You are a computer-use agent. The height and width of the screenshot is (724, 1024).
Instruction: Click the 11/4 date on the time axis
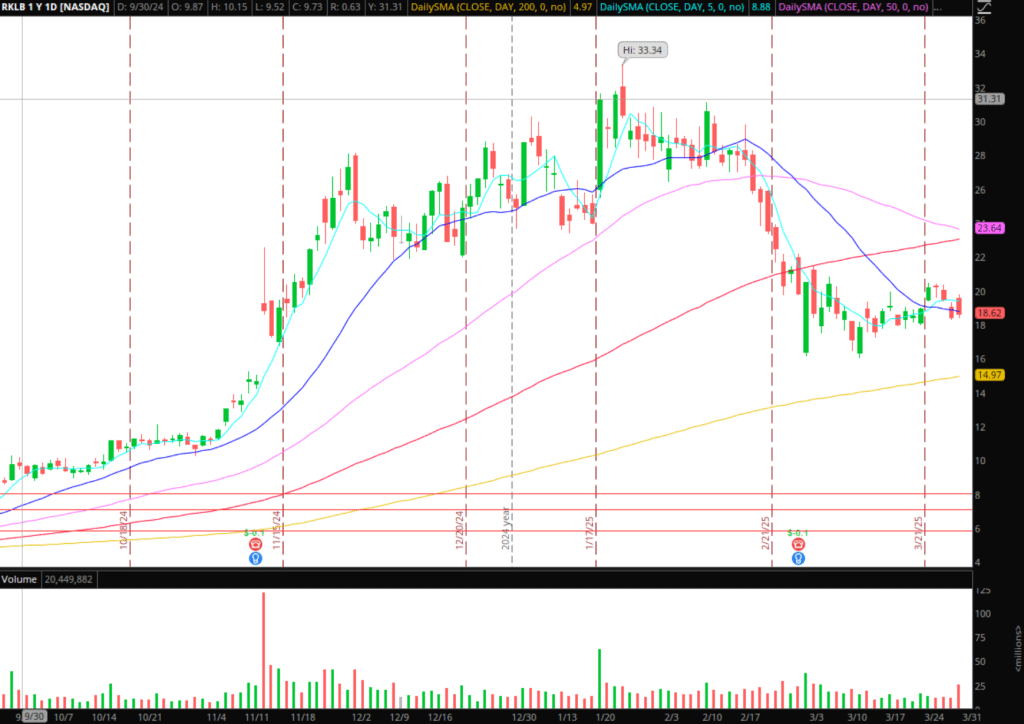pos(216,717)
